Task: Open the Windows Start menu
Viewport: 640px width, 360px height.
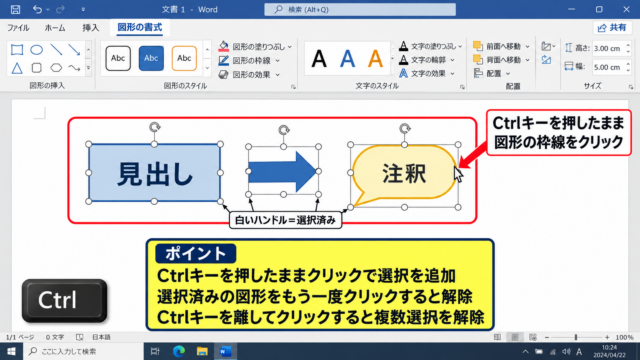Action: (x=11, y=351)
